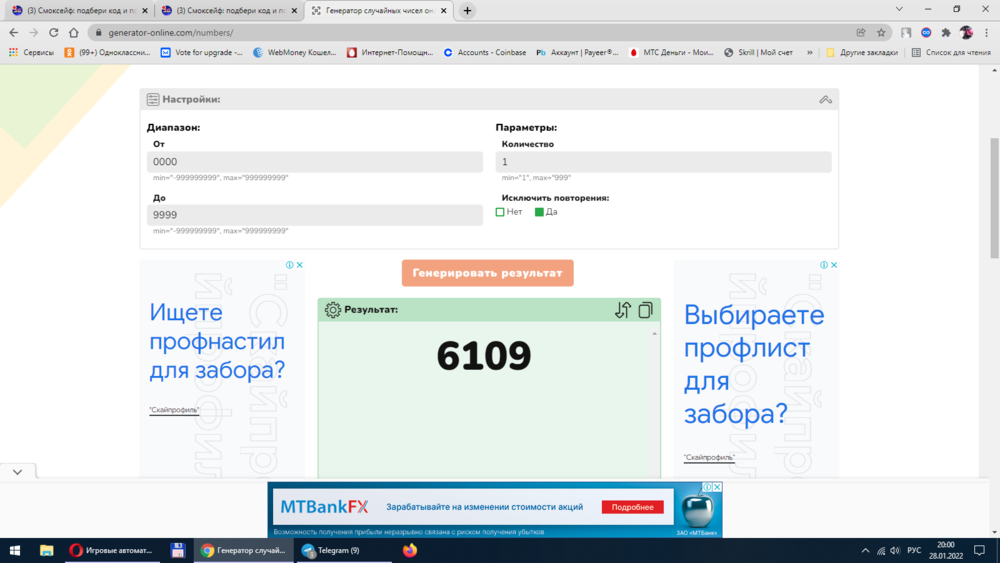Open the Extensions puzzle icon
The image size is (1000, 563).
tap(946, 33)
